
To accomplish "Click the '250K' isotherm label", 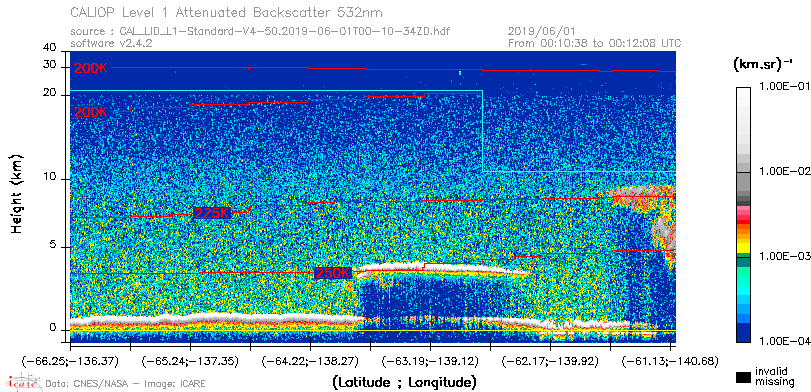I will (x=333, y=273).
